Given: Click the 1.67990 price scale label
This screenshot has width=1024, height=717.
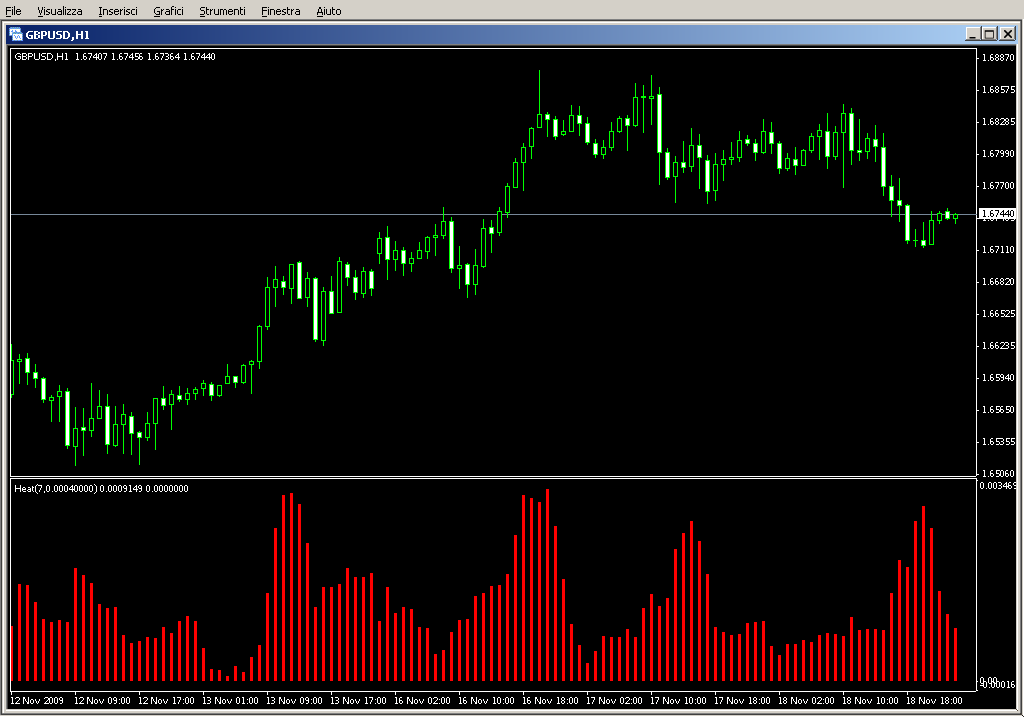Looking at the screenshot, I should pyautogui.click(x=998, y=153).
